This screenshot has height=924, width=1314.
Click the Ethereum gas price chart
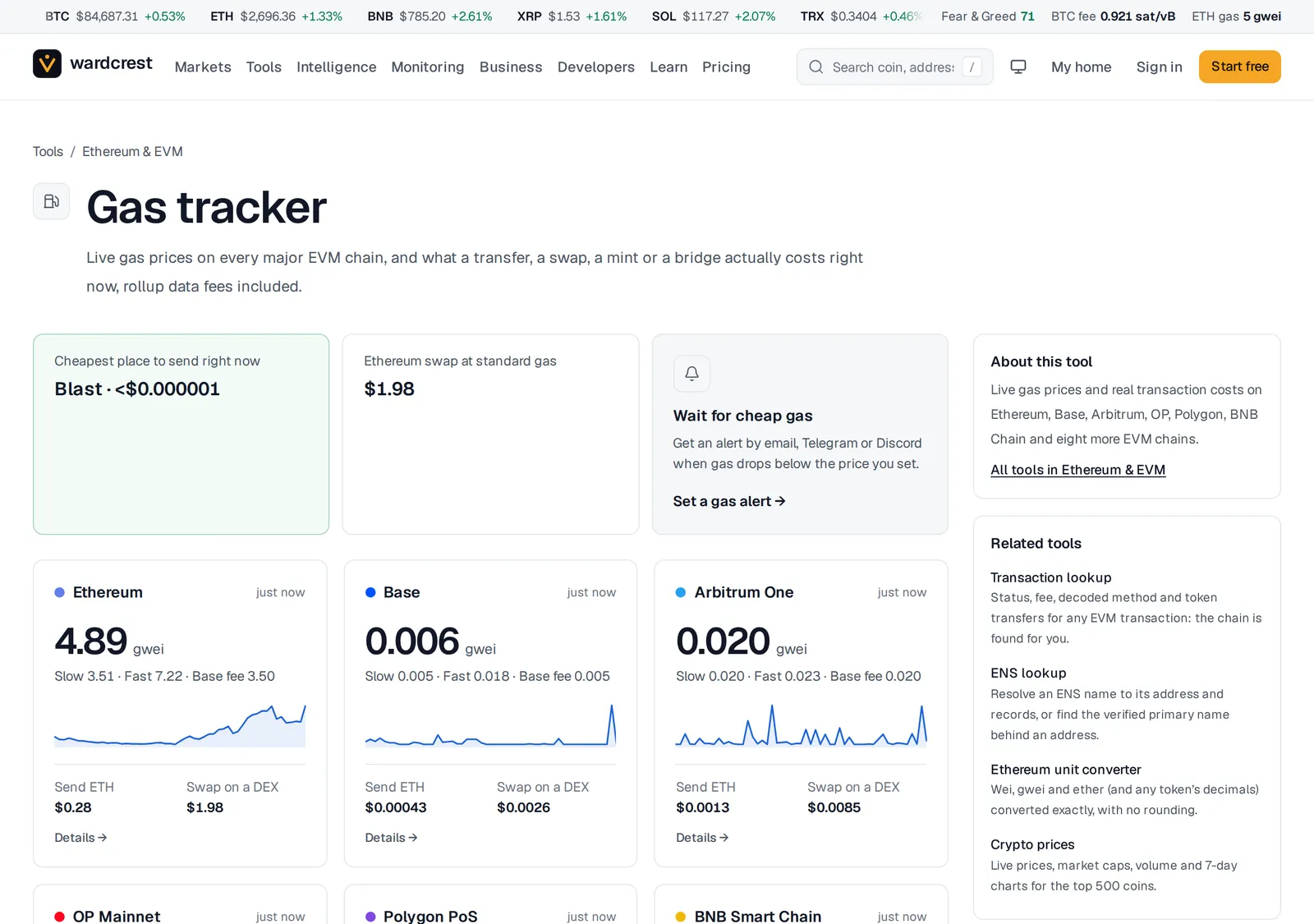180,725
